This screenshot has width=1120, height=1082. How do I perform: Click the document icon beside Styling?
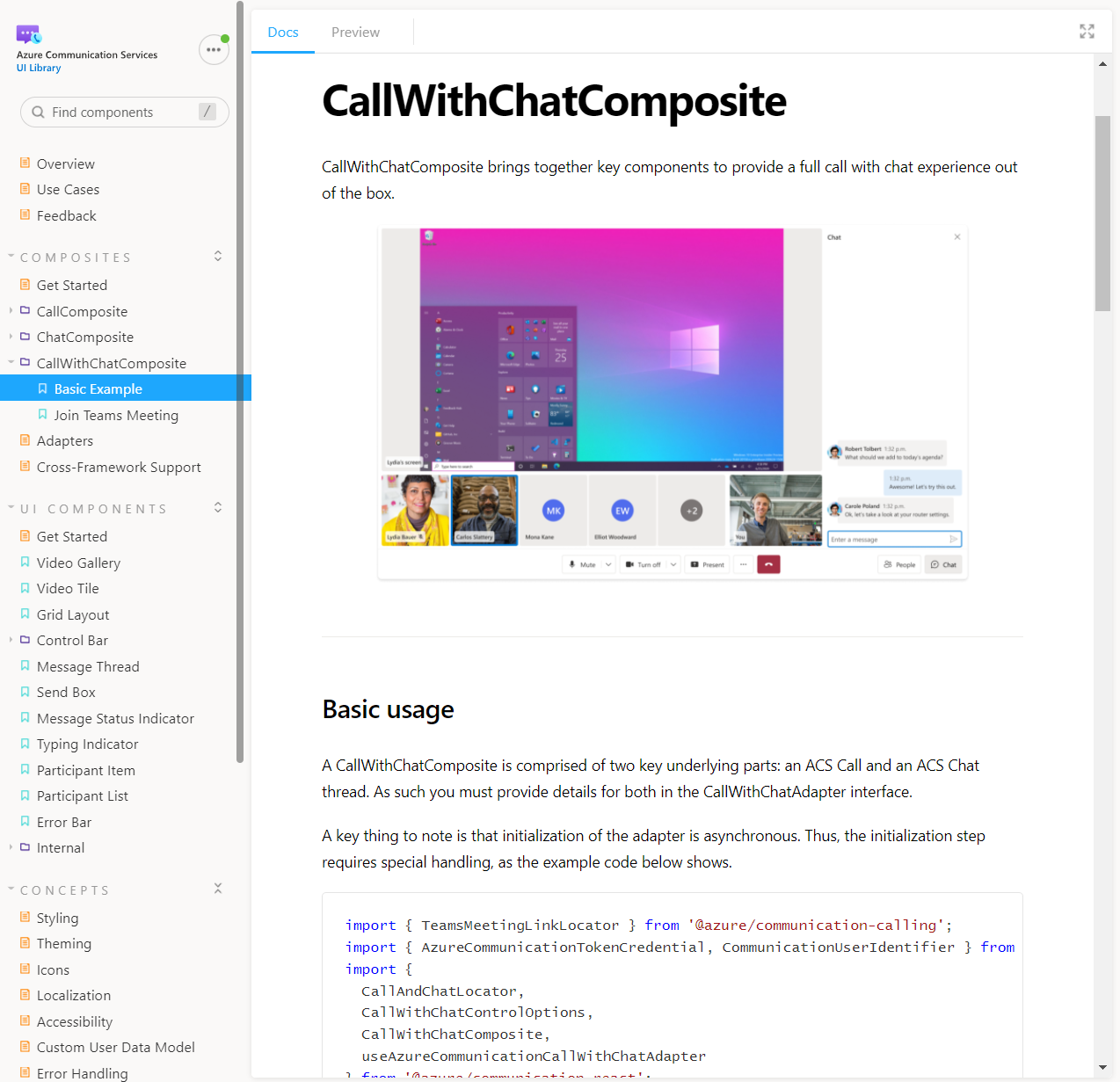click(25, 918)
